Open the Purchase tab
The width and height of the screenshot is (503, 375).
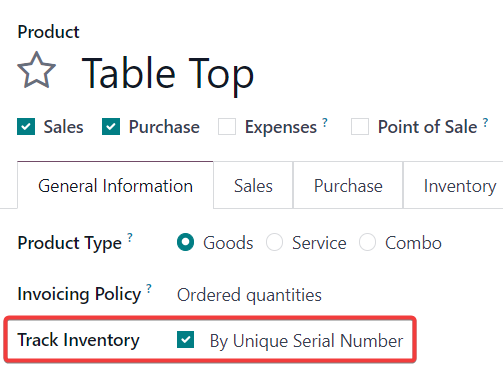point(348,185)
